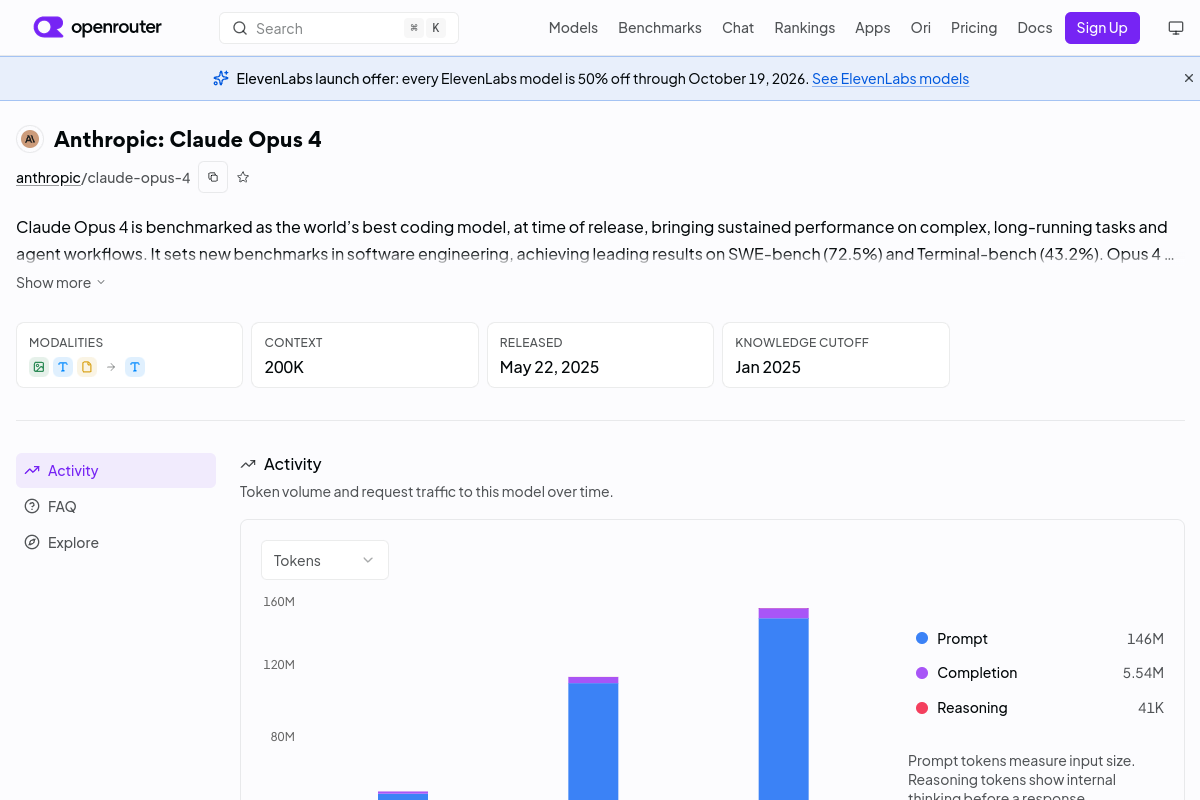
Task: Open the Ori nav item
Action: pyautogui.click(x=920, y=28)
